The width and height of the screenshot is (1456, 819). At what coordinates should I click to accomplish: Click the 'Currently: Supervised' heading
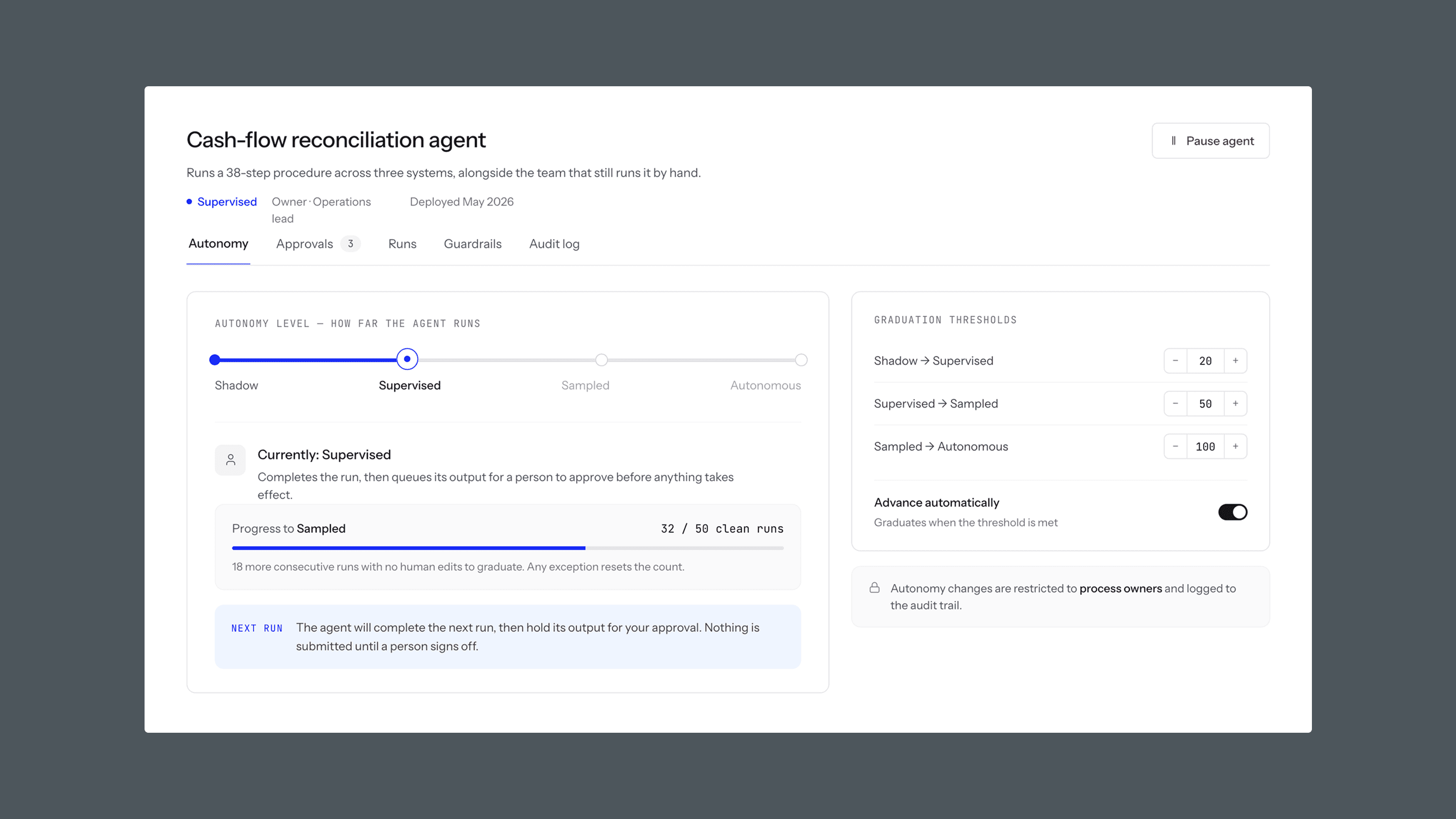click(324, 455)
